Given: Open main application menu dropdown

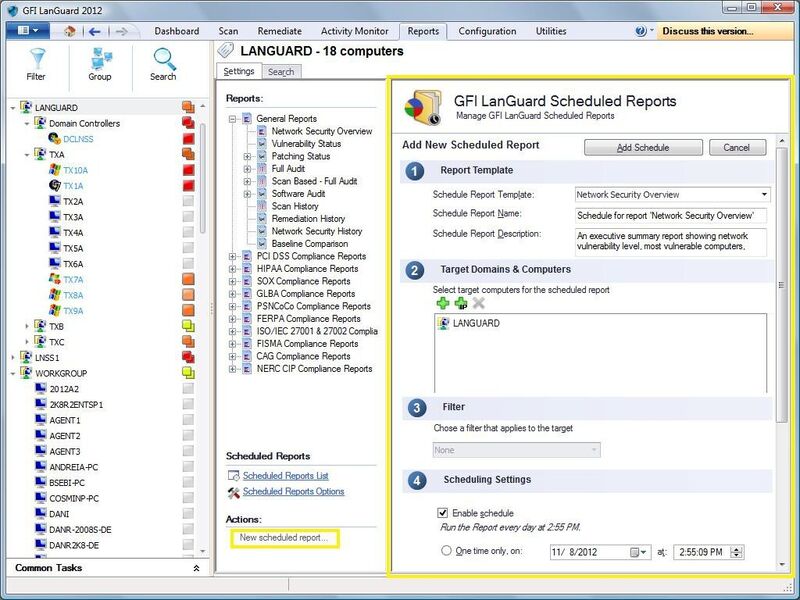Looking at the screenshot, I should 28,31.
